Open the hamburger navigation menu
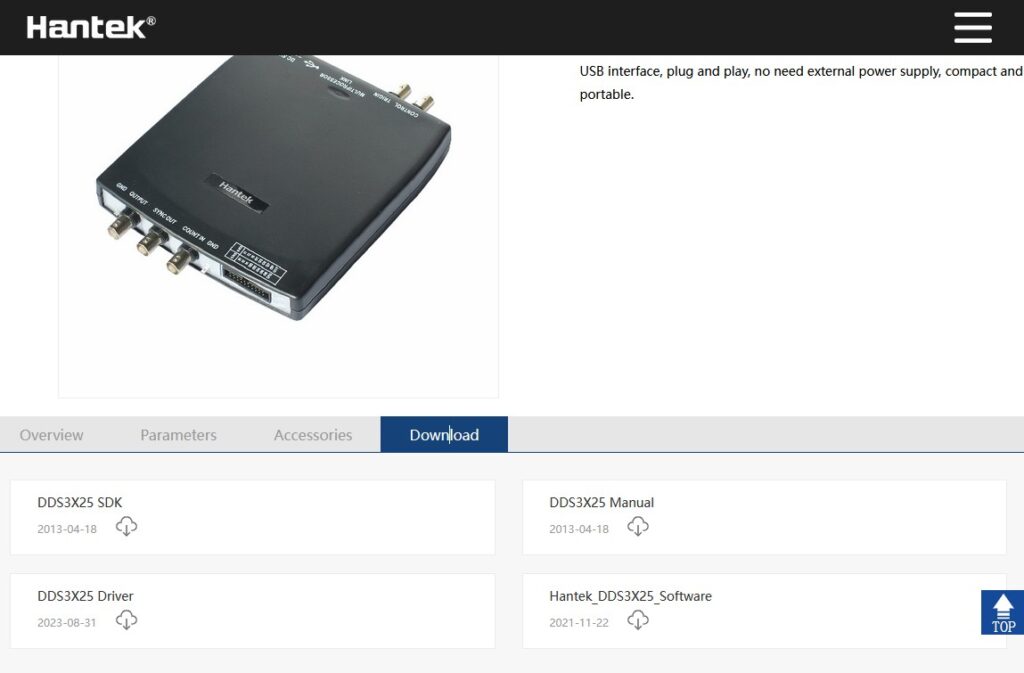The height and width of the screenshot is (673, 1024). pos(972,27)
